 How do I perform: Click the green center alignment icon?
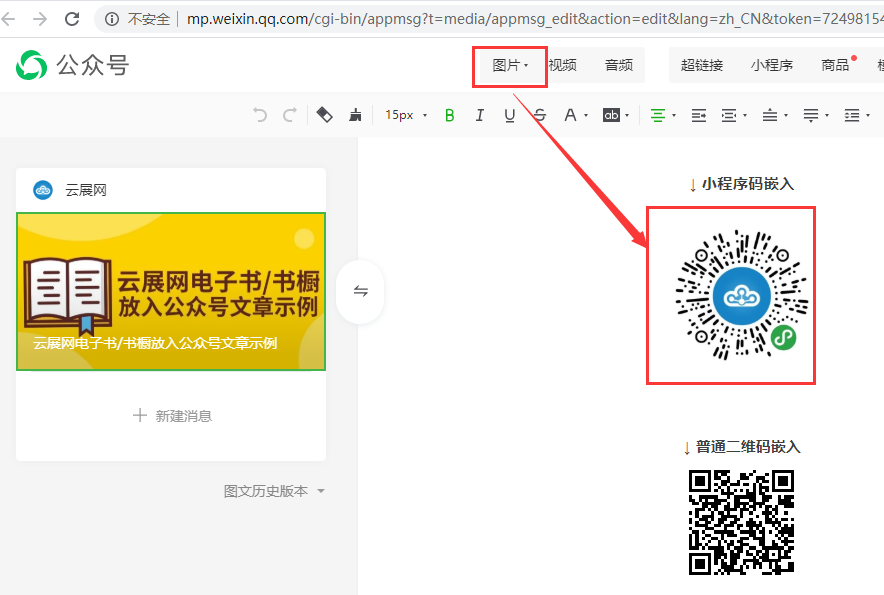(657, 115)
